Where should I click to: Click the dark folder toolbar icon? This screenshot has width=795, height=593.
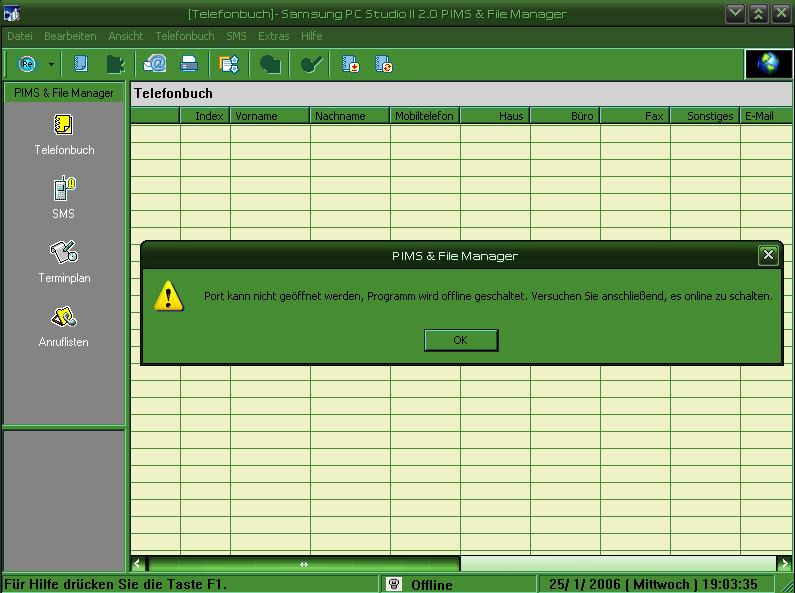point(116,64)
